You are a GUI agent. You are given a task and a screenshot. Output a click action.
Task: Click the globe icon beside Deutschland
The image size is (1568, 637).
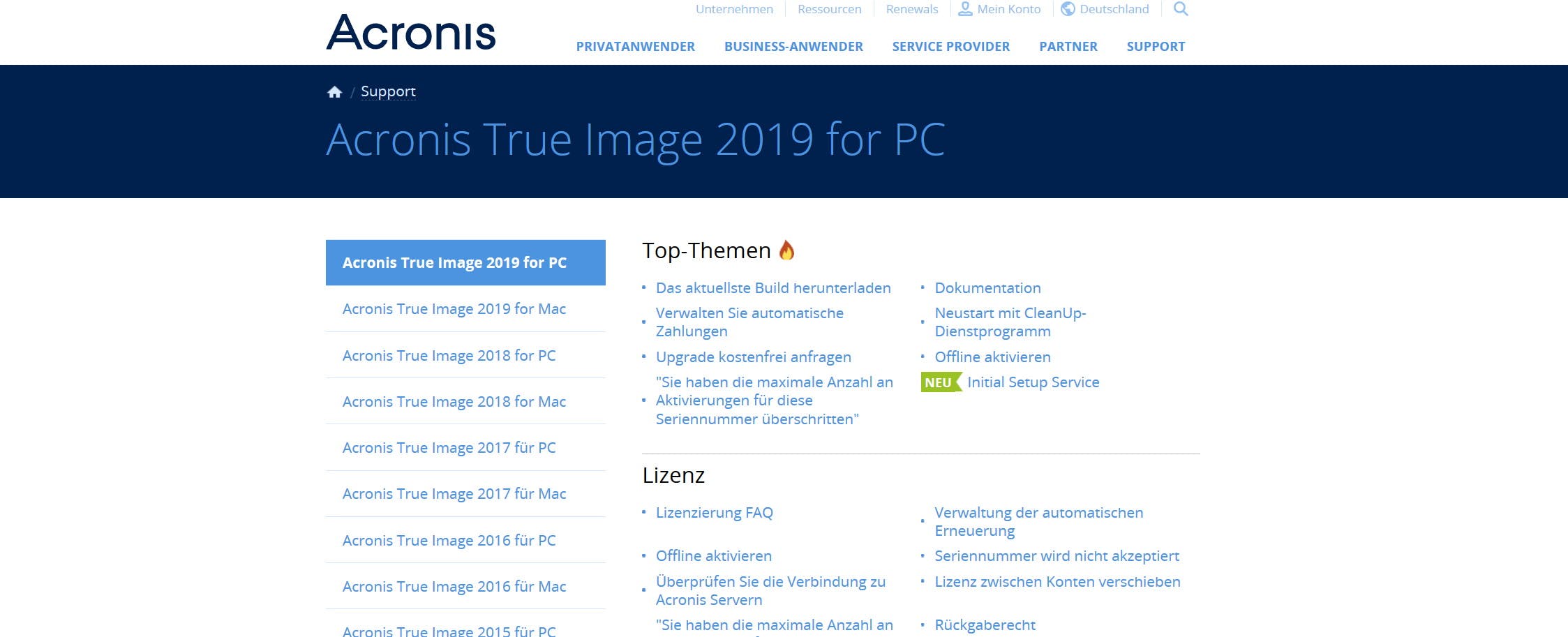[x=1068, y=9]
